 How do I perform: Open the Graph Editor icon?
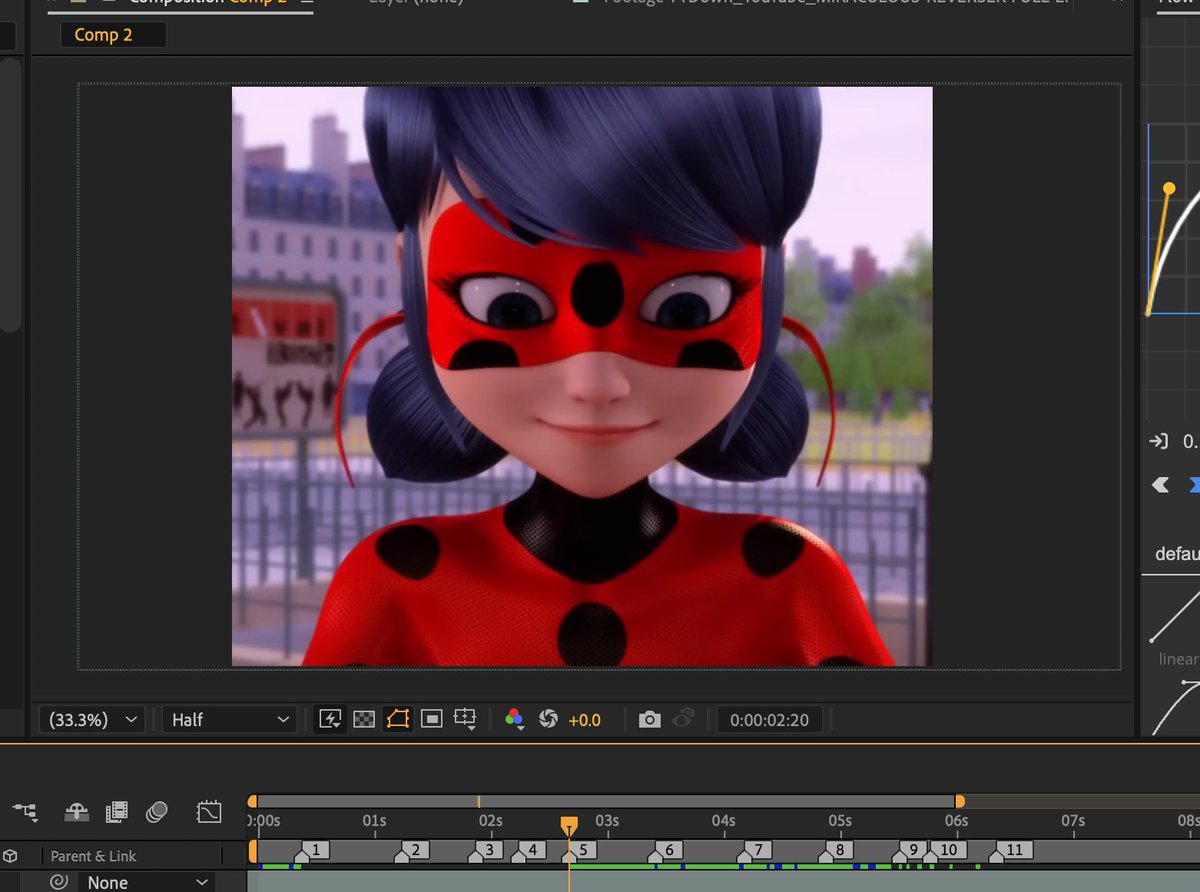[209, 812]
